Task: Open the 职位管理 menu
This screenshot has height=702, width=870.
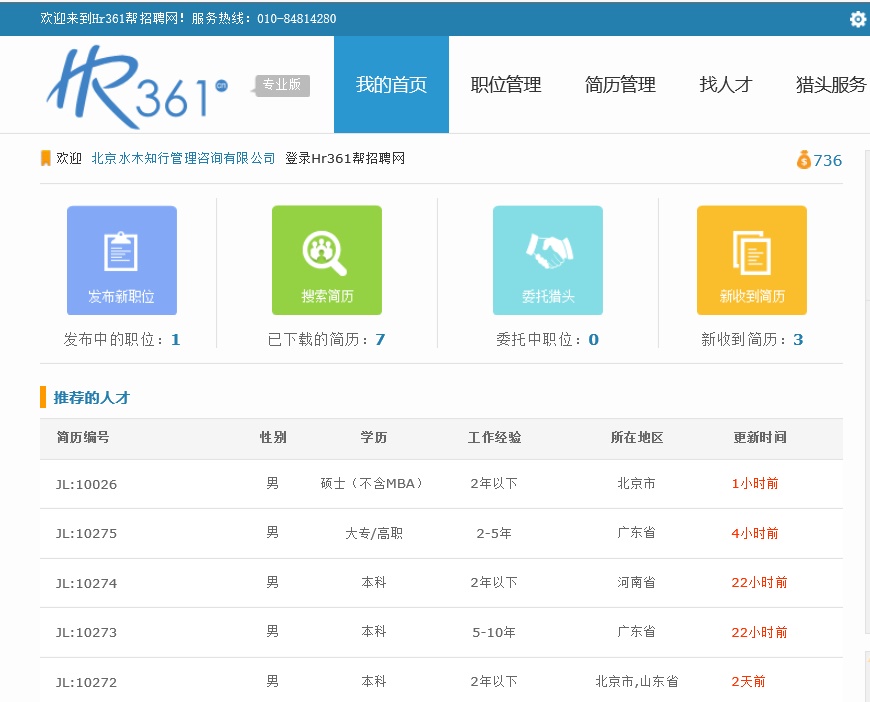Action: (x=505, y=84)
